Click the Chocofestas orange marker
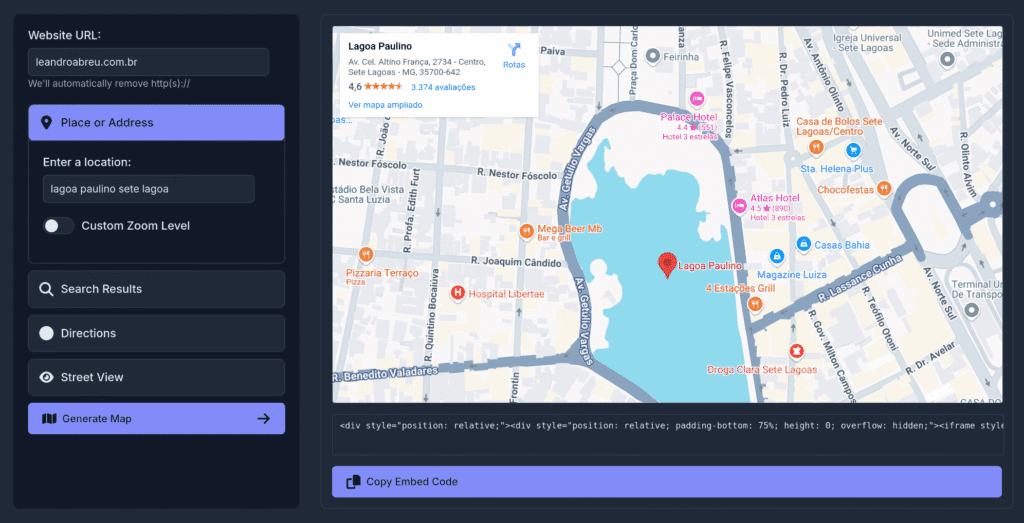This screenshot has width=1024, height=523. pyautogui.click(x=884, y=189)
